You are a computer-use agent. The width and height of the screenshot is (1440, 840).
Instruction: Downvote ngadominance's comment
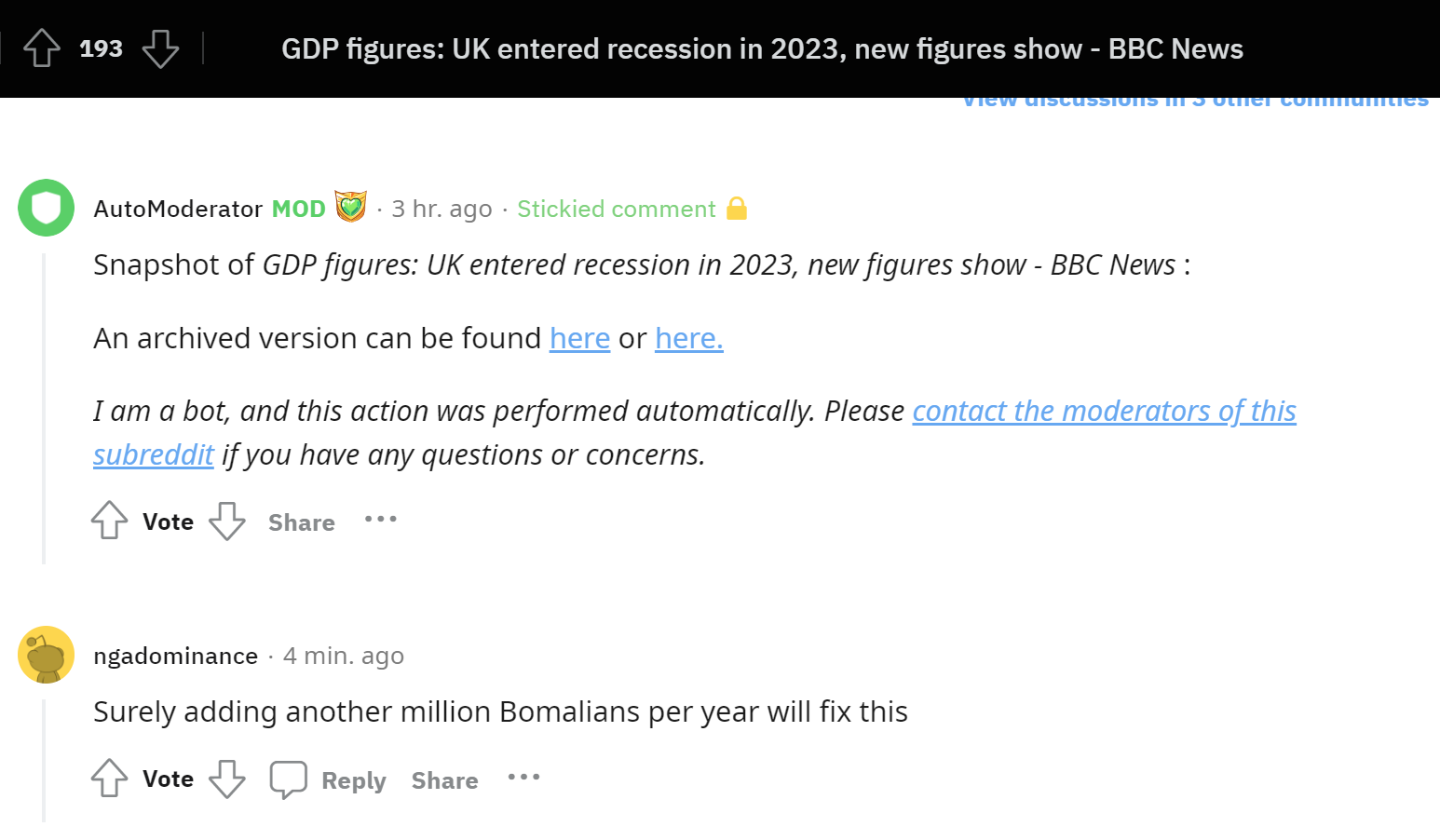tap(227, 779)
